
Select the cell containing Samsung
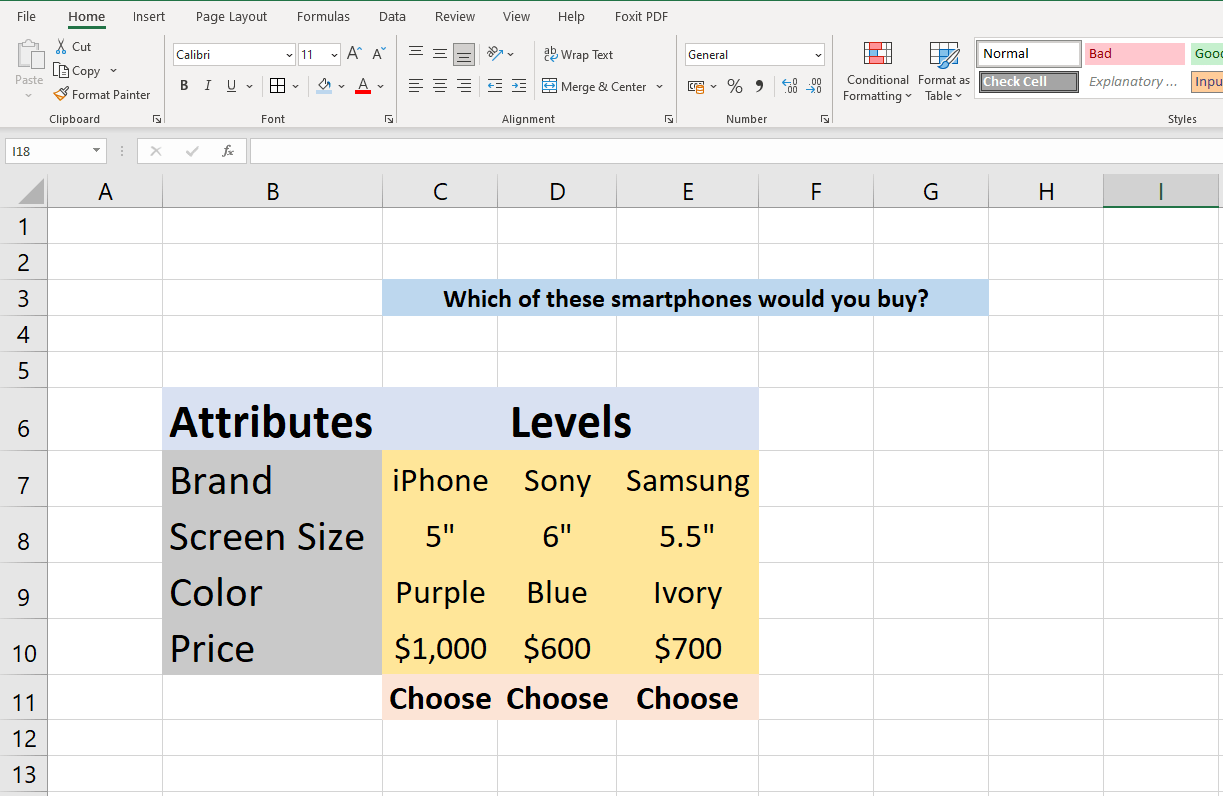(x=687, y=480)
